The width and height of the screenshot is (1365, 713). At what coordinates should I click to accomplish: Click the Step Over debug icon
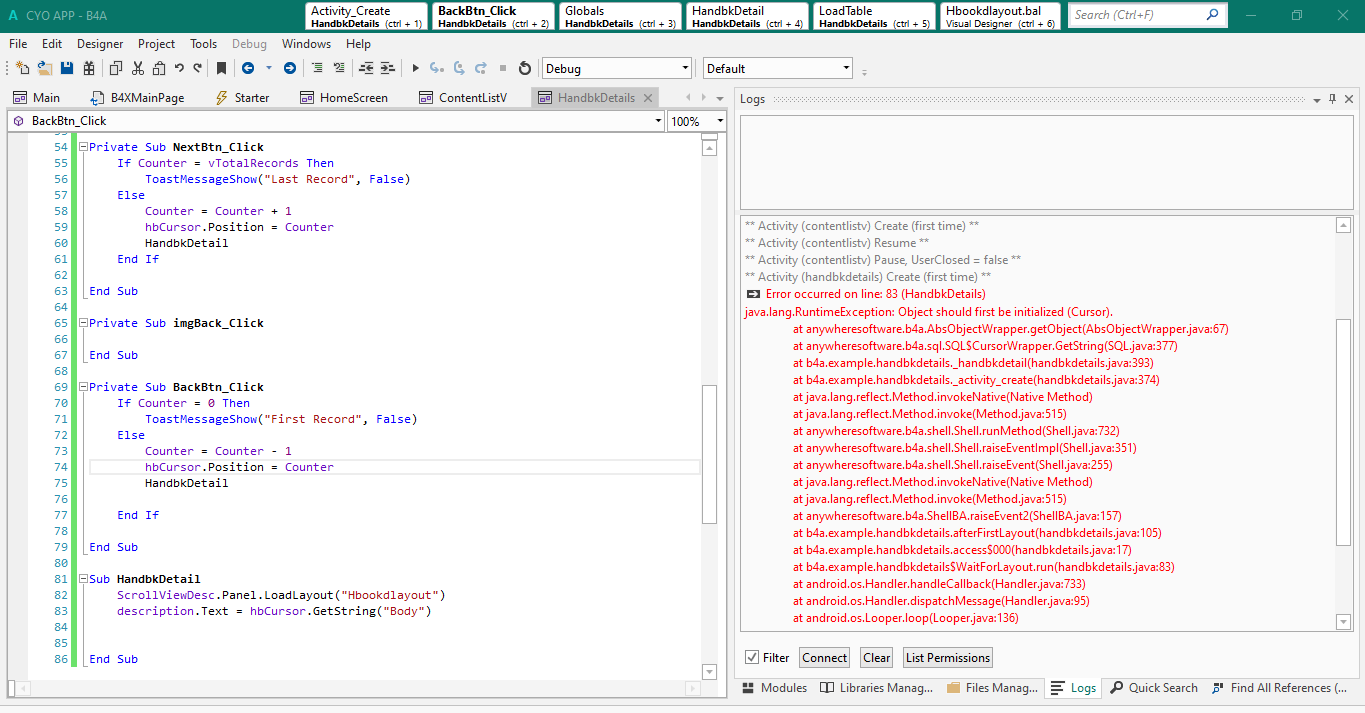click(459, 68)
